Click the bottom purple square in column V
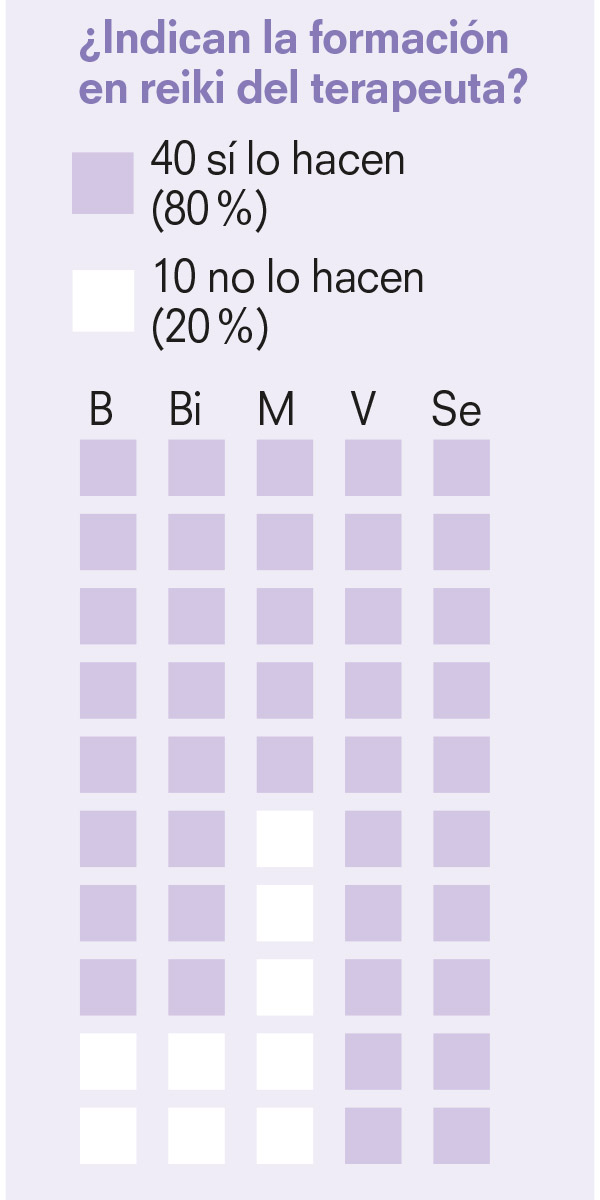600x1200 pixels. tap(373, 1135)
